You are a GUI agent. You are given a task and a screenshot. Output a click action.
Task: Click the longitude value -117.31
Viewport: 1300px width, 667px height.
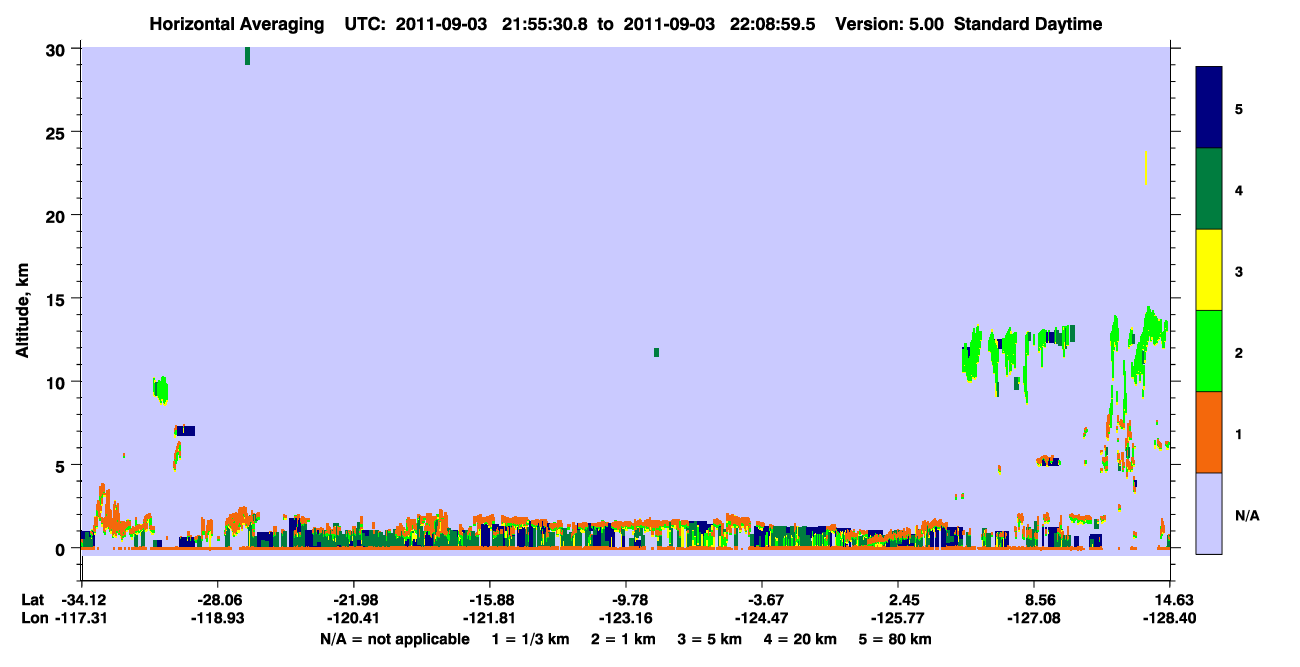click(82, 618)
